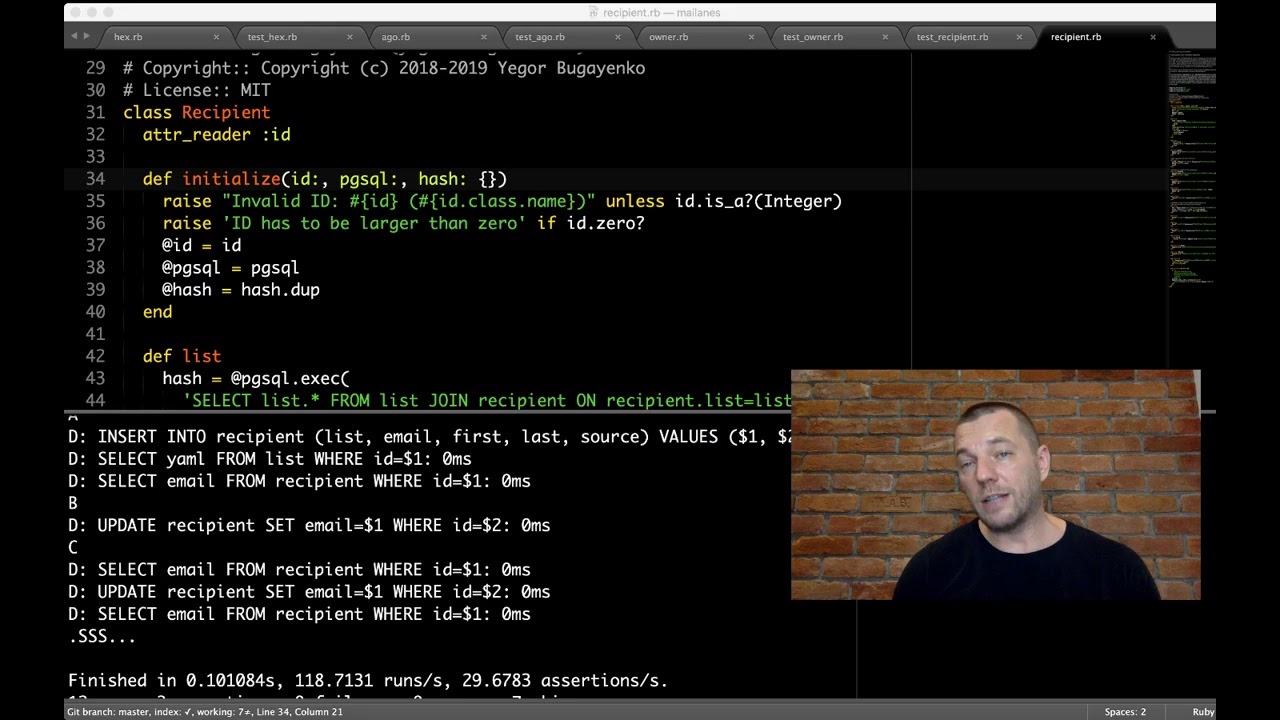The height and width of the screenshot is (720, 1280).
Task: Click the 'hash = @pgsql.exec(' line
Action: tap(255, 378)
